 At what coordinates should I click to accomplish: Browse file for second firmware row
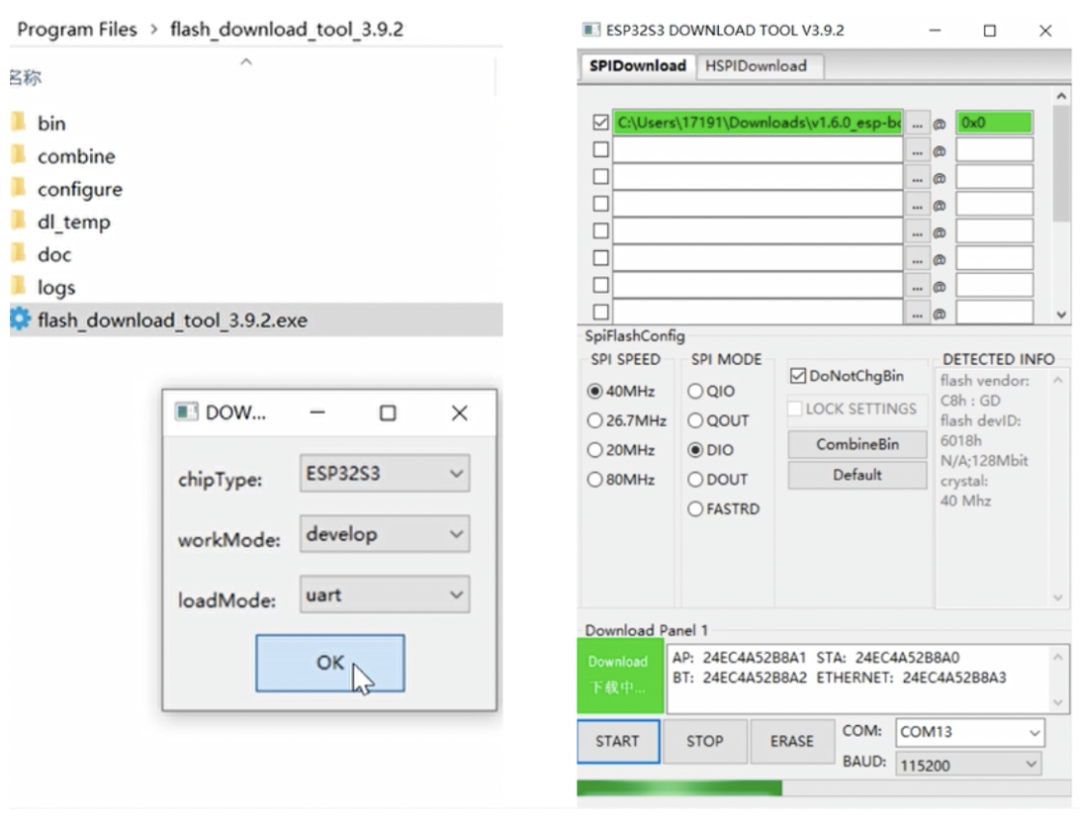[x=917, y=150]
